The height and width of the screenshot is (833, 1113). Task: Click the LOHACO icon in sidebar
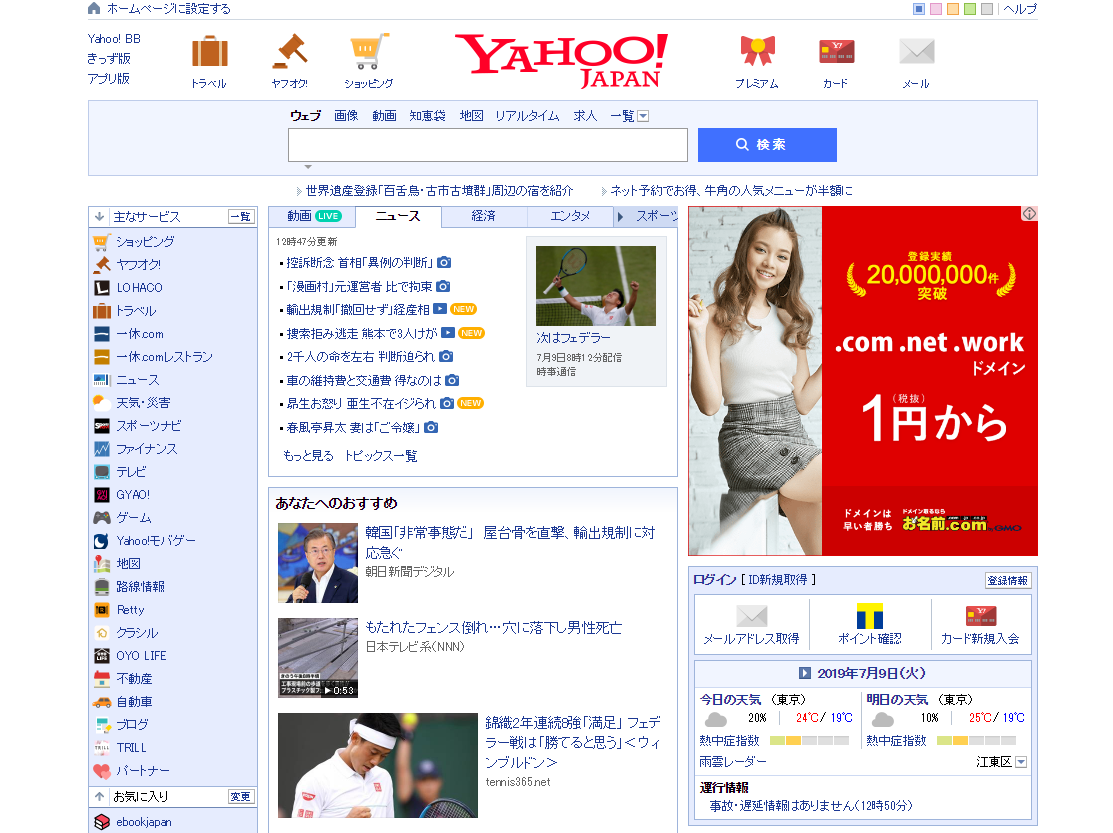(x=102, y=287)
